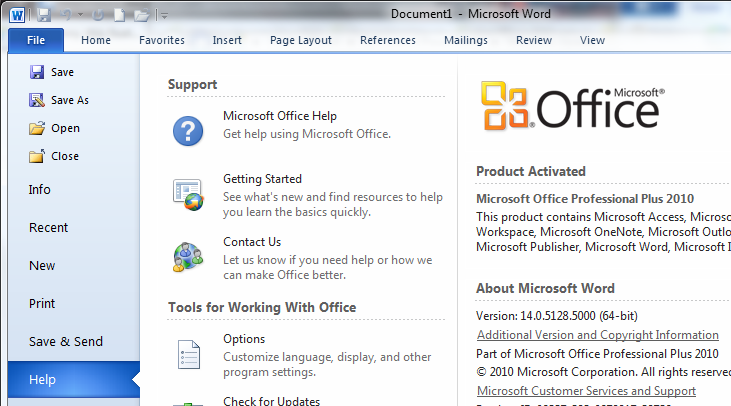Screen dimensions: 731x406
Task: Switch to the View tab
Action: (x=593, y=40)
